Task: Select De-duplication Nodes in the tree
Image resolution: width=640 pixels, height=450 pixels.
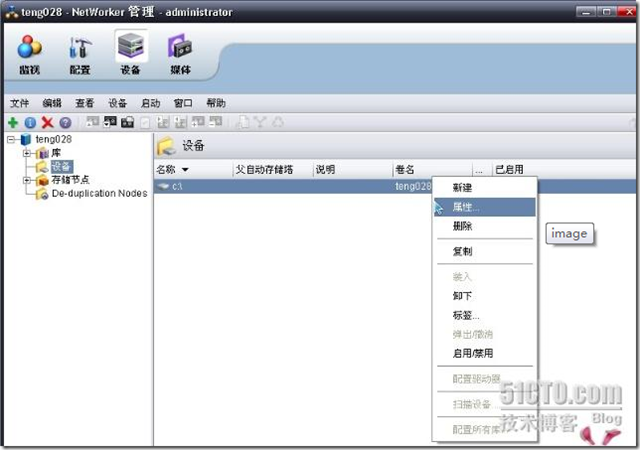Action: tap(100, 193)
